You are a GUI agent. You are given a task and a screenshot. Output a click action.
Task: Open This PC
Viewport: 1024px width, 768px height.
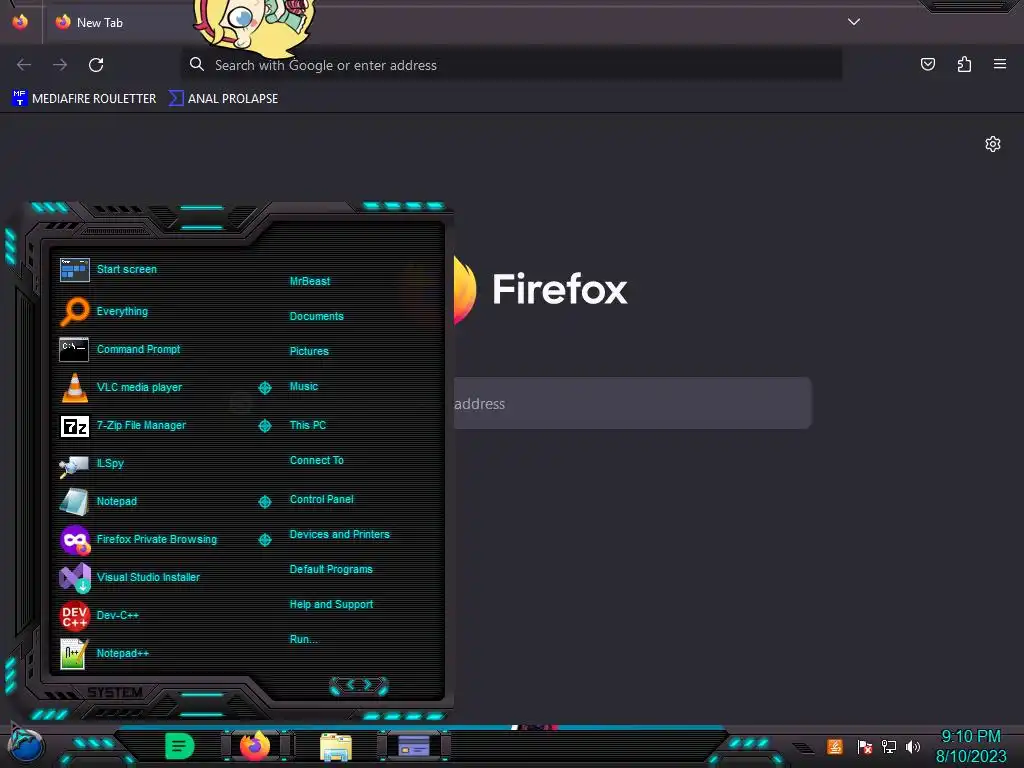pyautogui.click(x=308, y=425)
